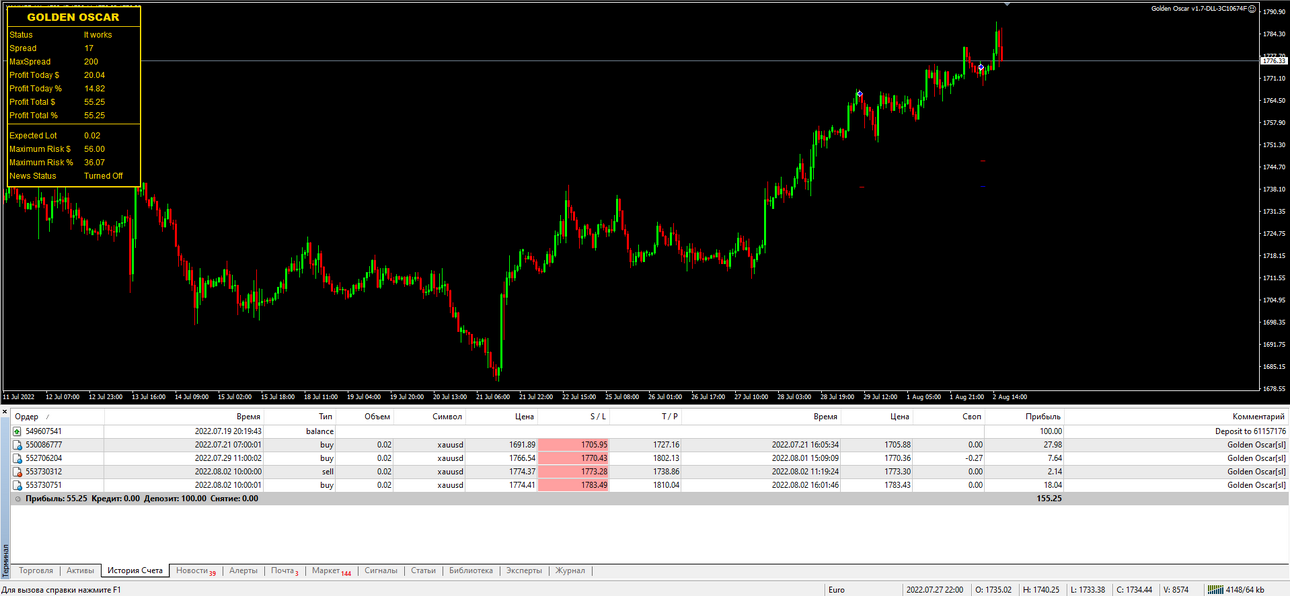Image resolution: width=1290 pixels, height=596 pixels.
Task: Click the open price 1691.89
Action: [x=523, y=444]
